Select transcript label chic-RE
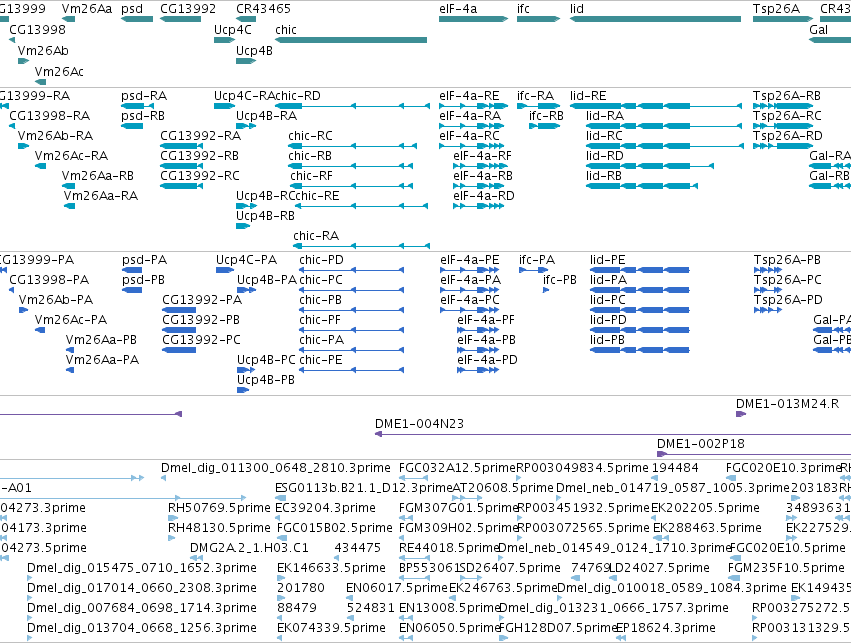The width and height of the screenshot is (851, 643). click(x=317, y=196)
